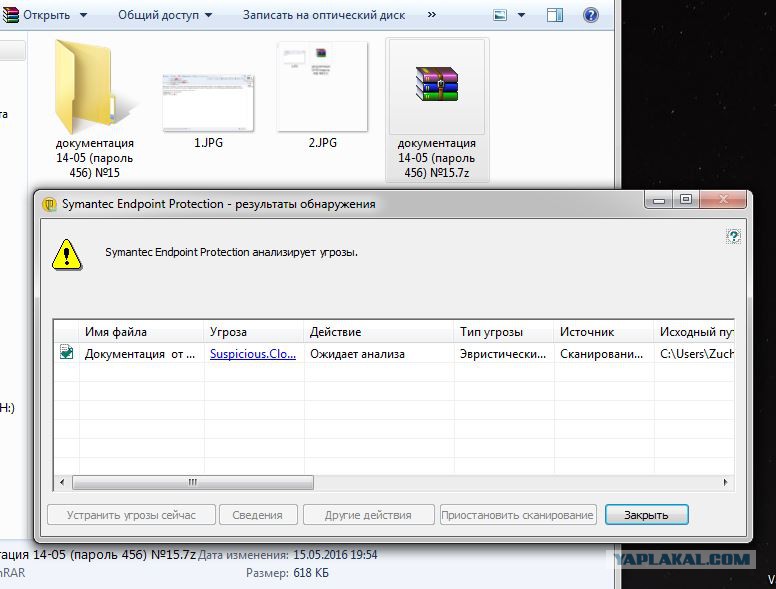Maximize the Symantec results window

pyautogui.click(x=686, y=199)
